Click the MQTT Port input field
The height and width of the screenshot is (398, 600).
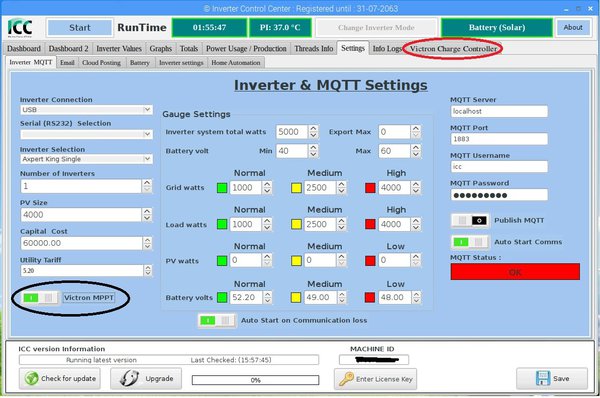point(499,139)
